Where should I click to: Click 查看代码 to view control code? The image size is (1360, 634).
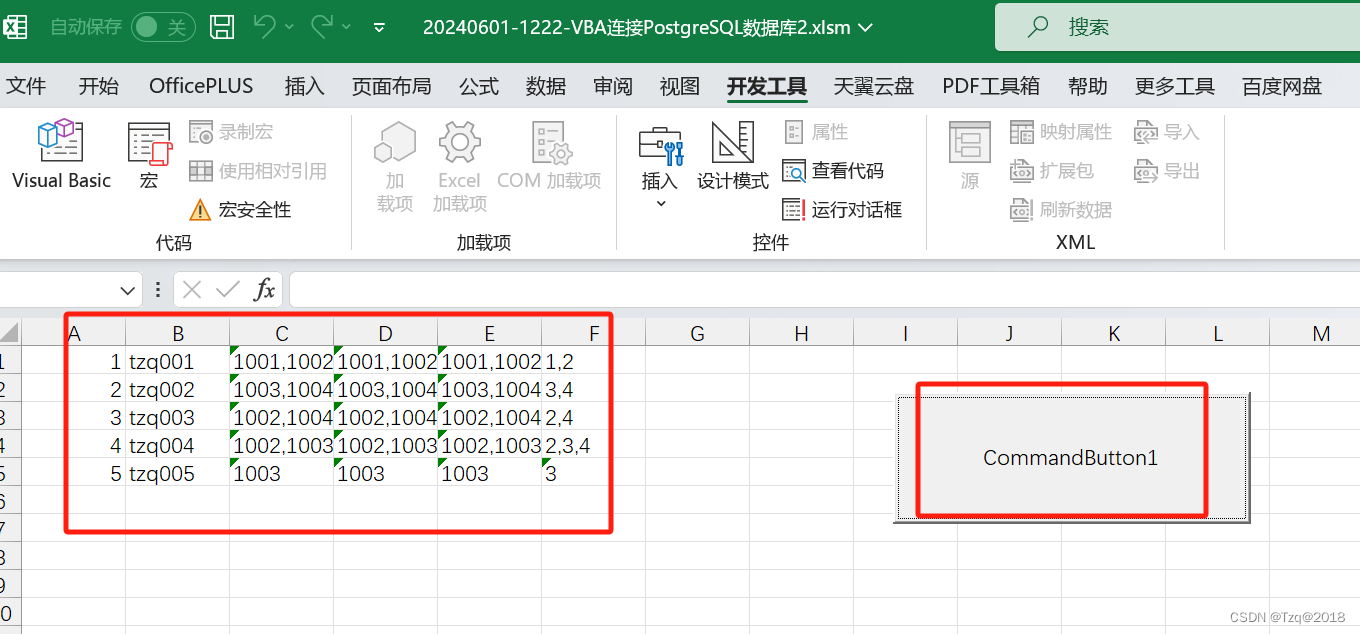pos(833,170)
